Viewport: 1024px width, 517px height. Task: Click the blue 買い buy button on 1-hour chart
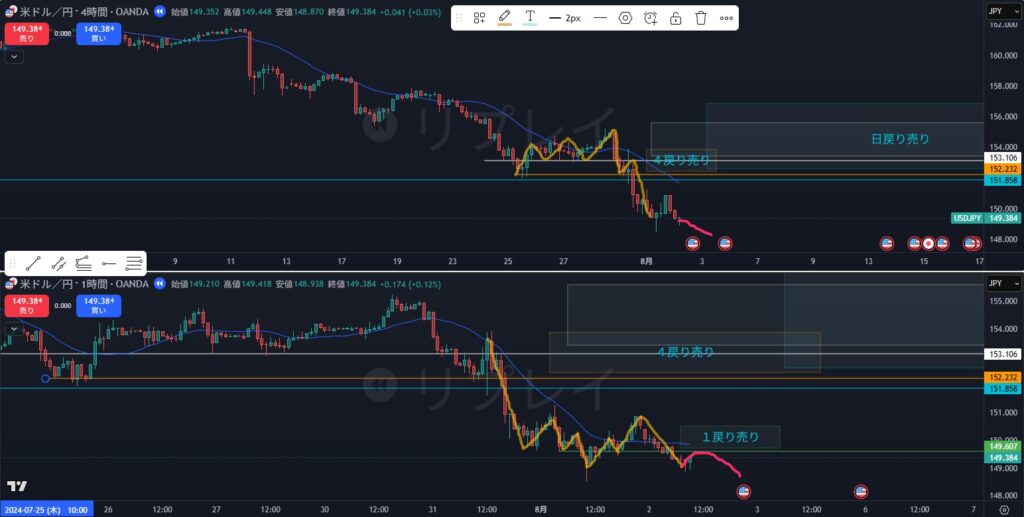[x=100, y=304]
